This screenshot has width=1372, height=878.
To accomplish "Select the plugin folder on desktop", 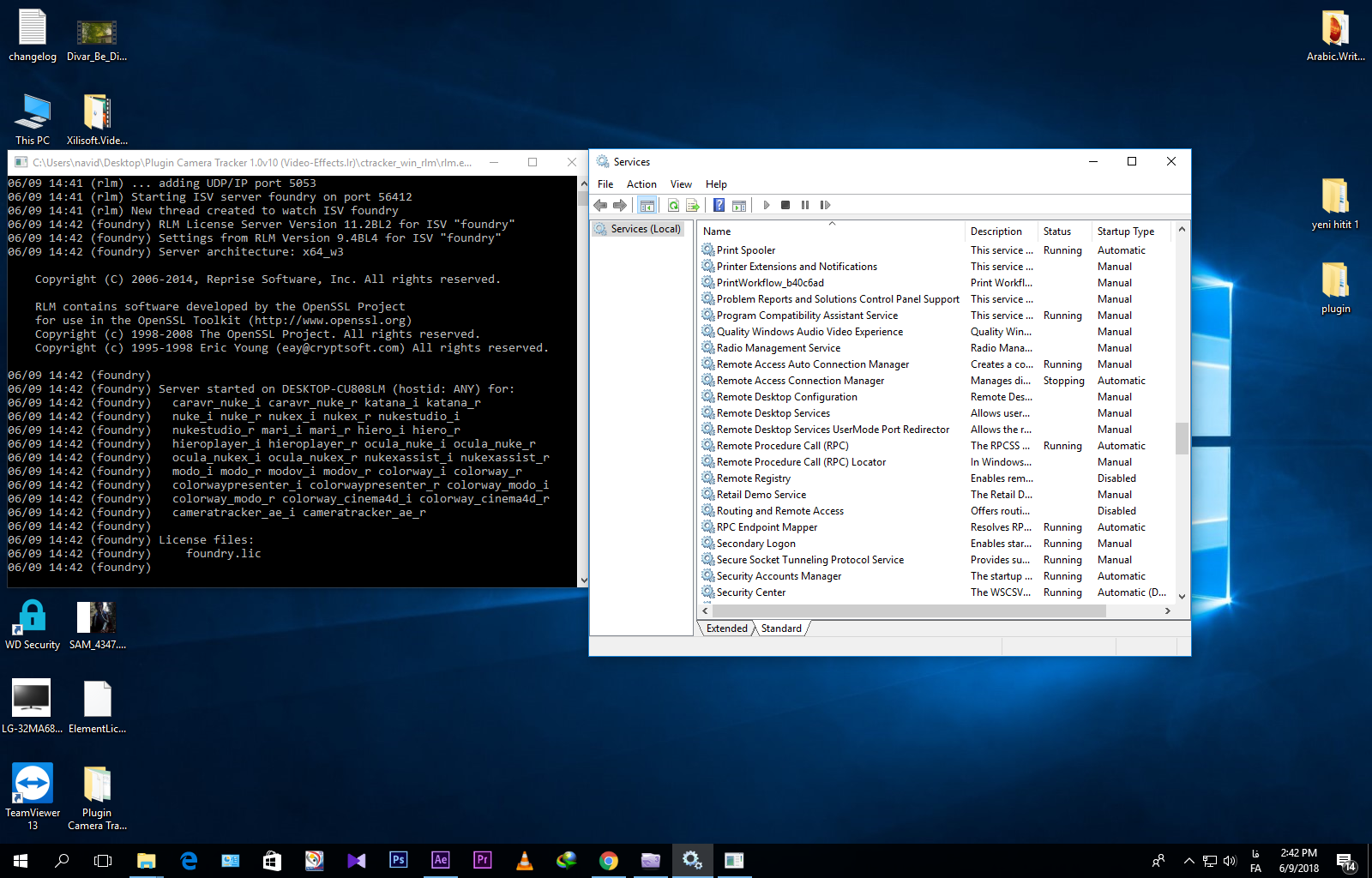I will click(1335, 287).
